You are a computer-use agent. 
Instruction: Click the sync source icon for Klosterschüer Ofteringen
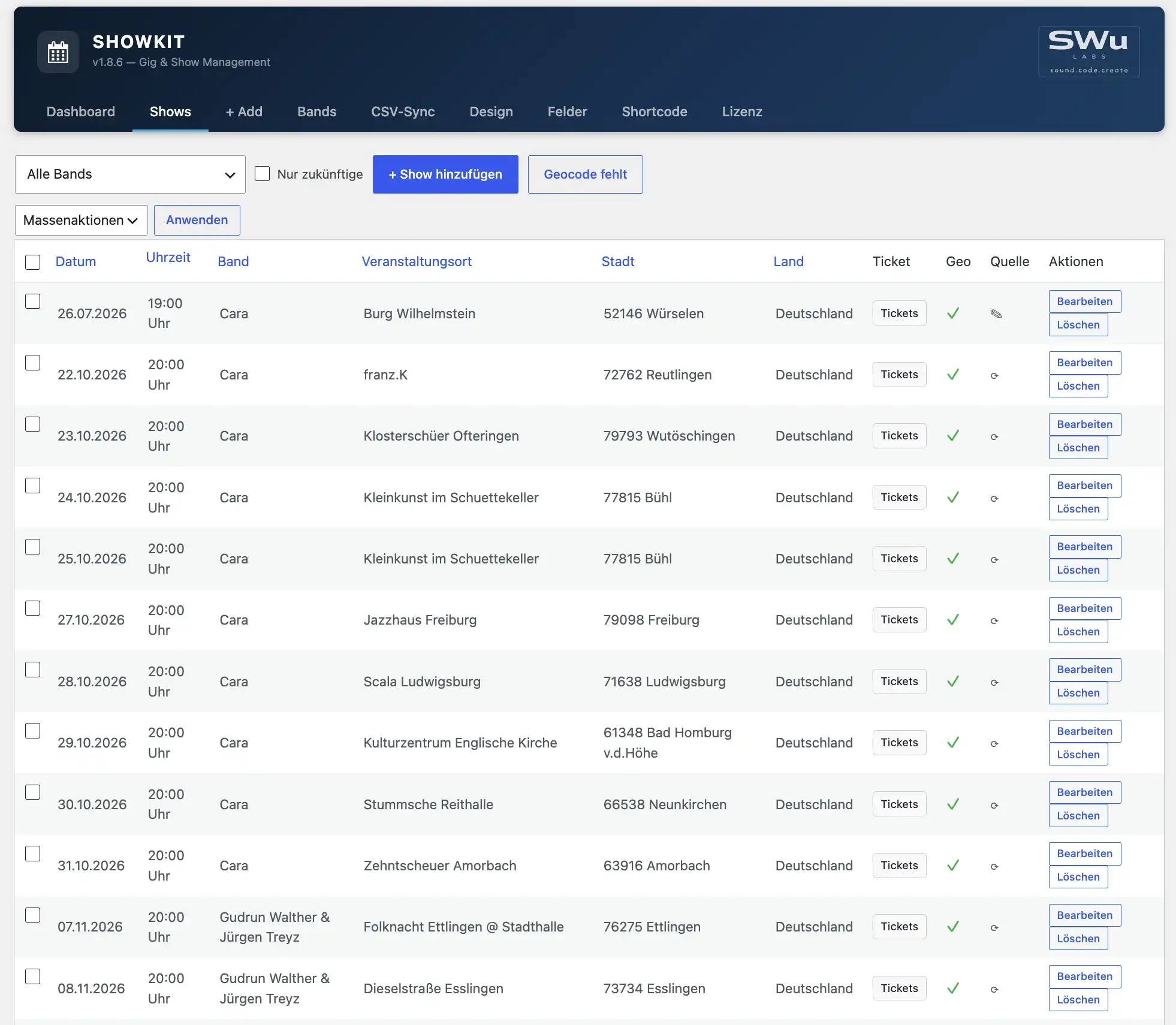point(994,437)
